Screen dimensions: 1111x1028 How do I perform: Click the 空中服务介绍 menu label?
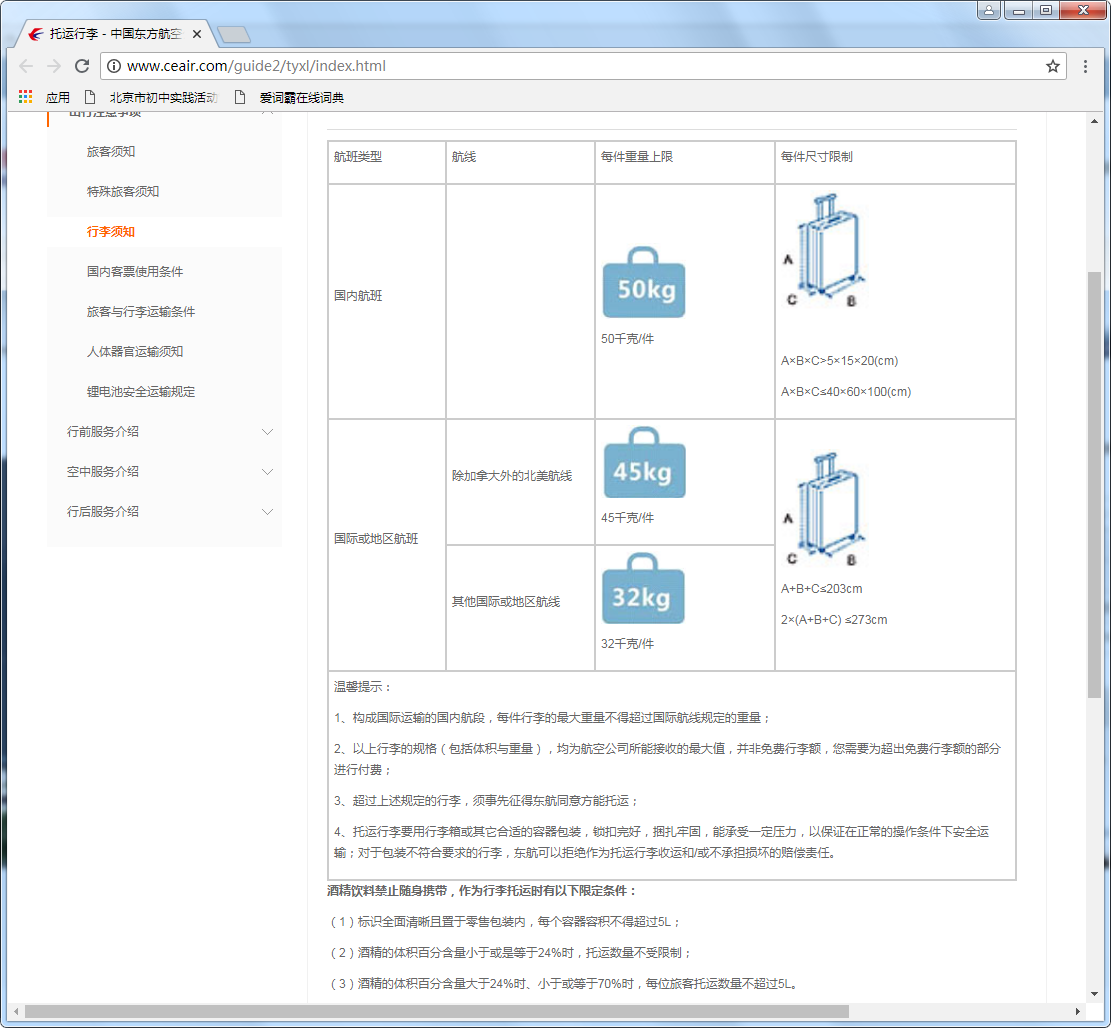coord(103,472)
